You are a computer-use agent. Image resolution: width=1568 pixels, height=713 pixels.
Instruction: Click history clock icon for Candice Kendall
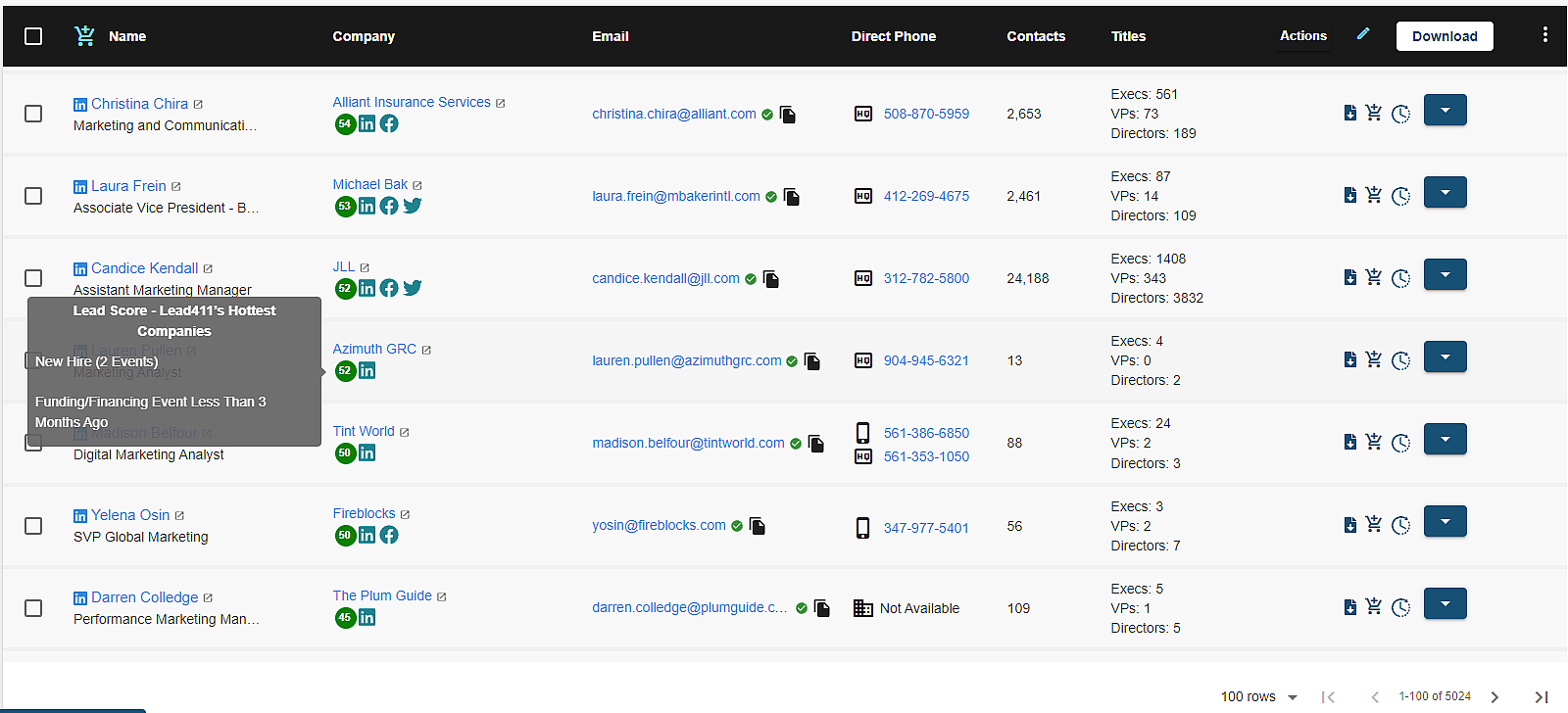point(1401,278)
